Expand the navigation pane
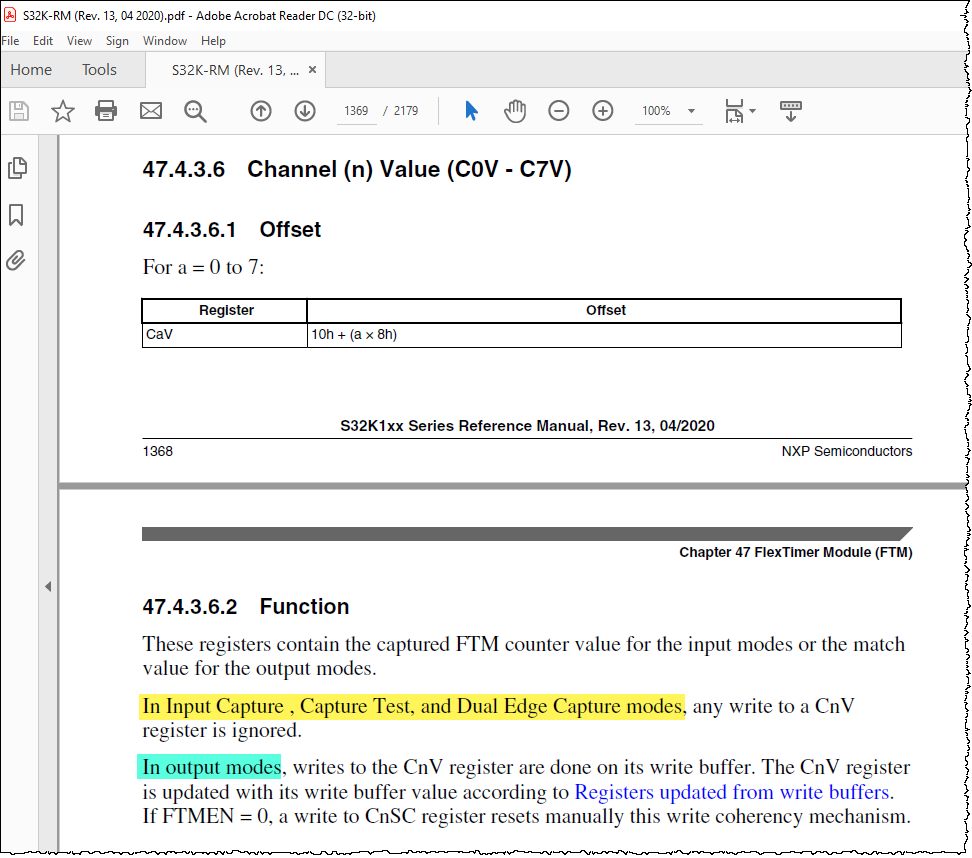 pos(47,587)
